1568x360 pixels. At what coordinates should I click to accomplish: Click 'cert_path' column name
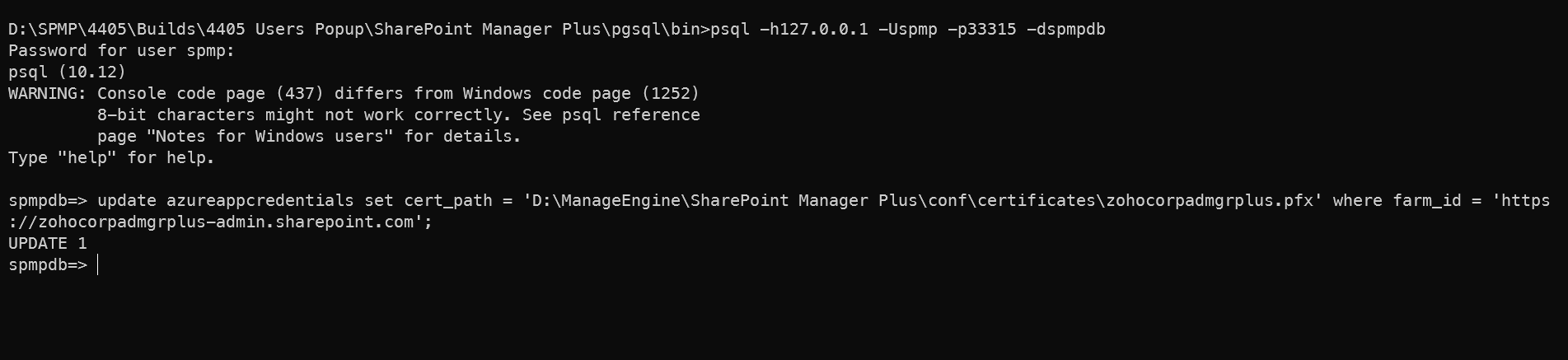[448, 201]
